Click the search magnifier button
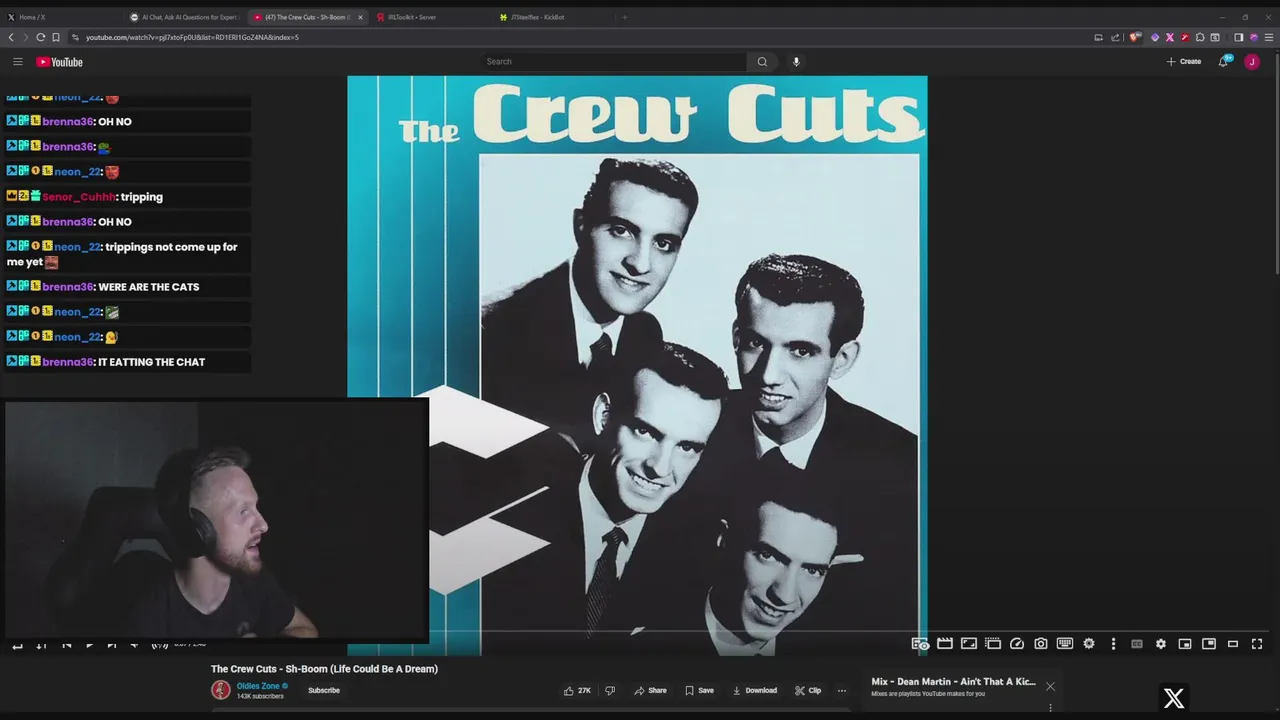This screenshot has height=720, width=1280. click(762, 62)
